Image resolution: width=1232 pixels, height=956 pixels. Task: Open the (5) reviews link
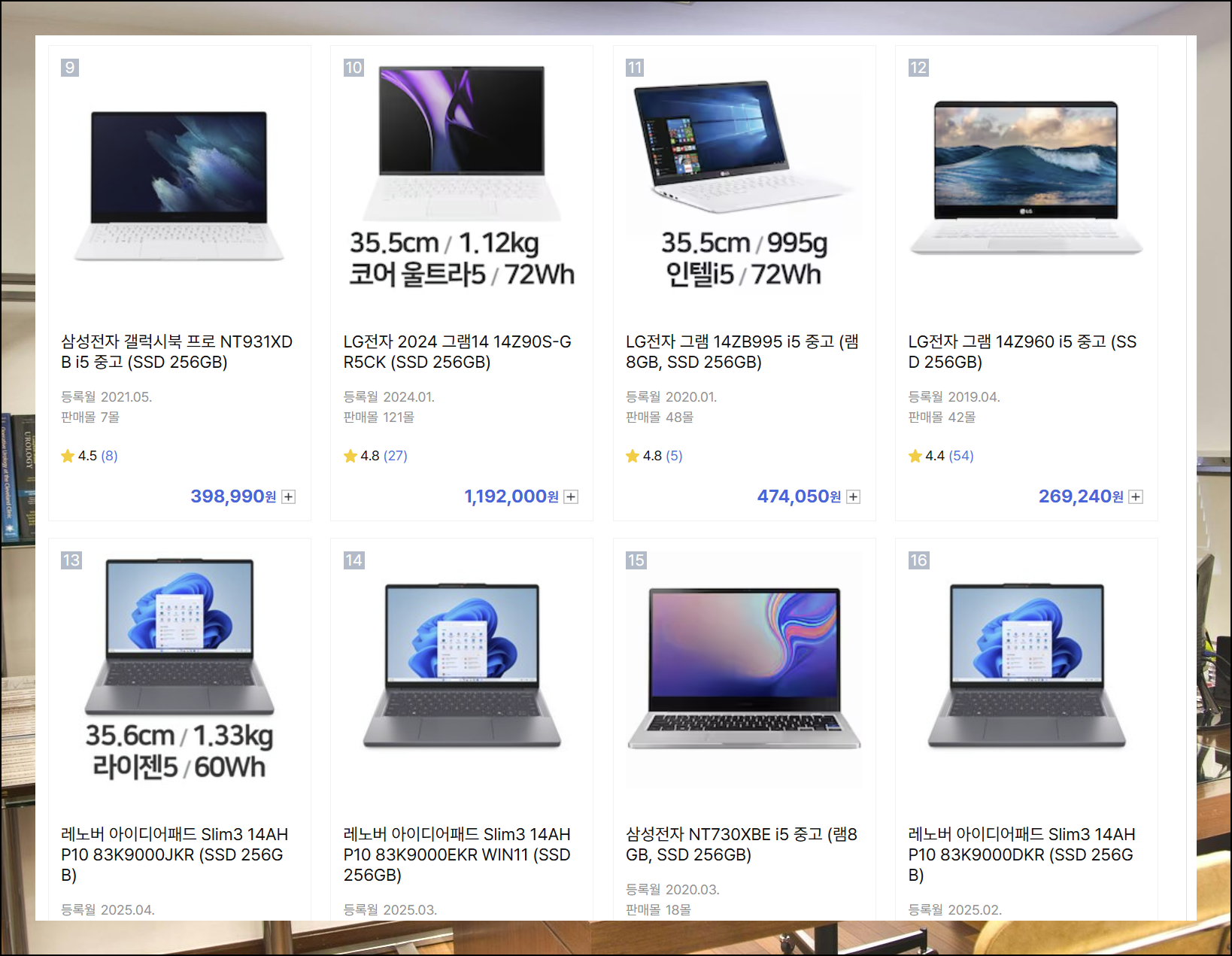pyautogui.click(x=674, y=456)
